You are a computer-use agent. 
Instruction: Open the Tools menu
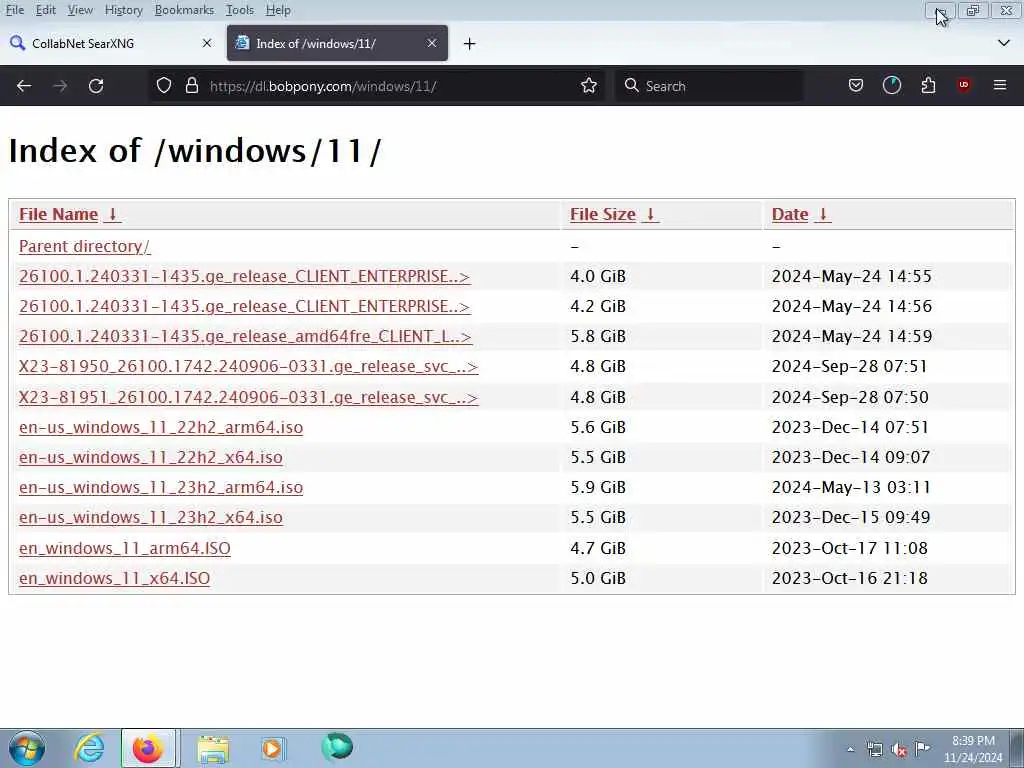[x=240, y=10]
